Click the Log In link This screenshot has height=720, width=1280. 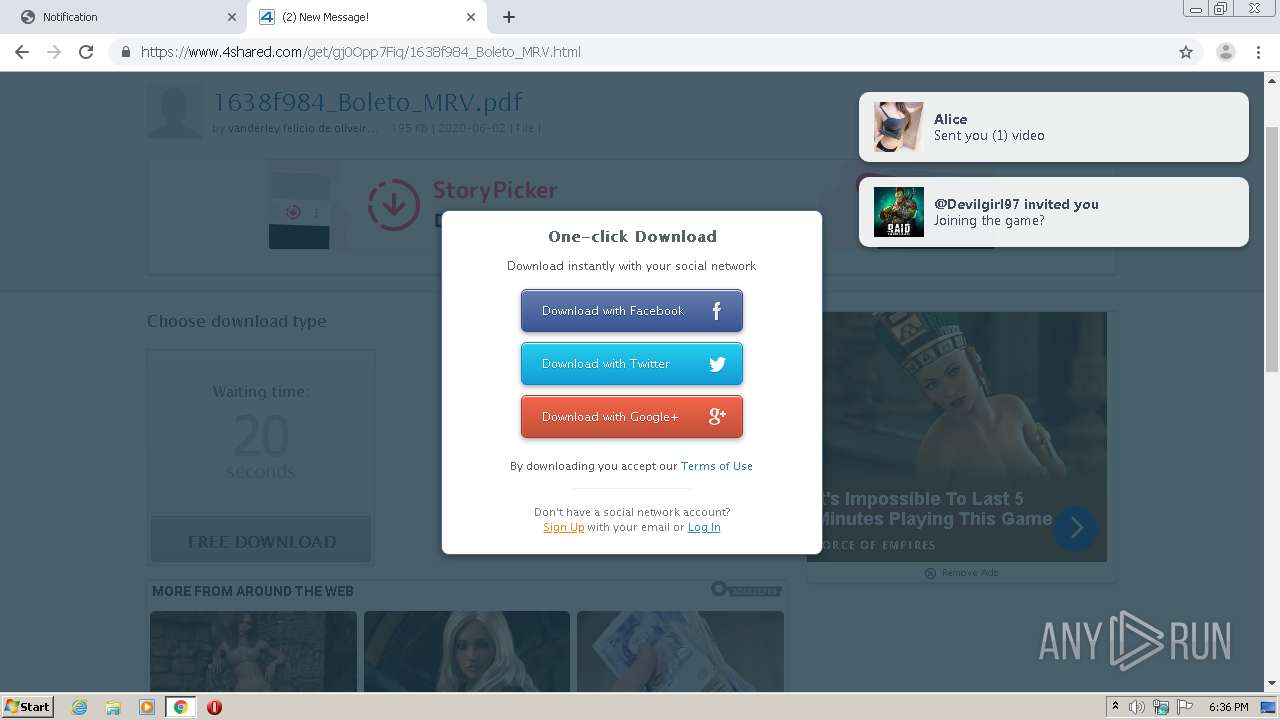click(x=704, y=527)
